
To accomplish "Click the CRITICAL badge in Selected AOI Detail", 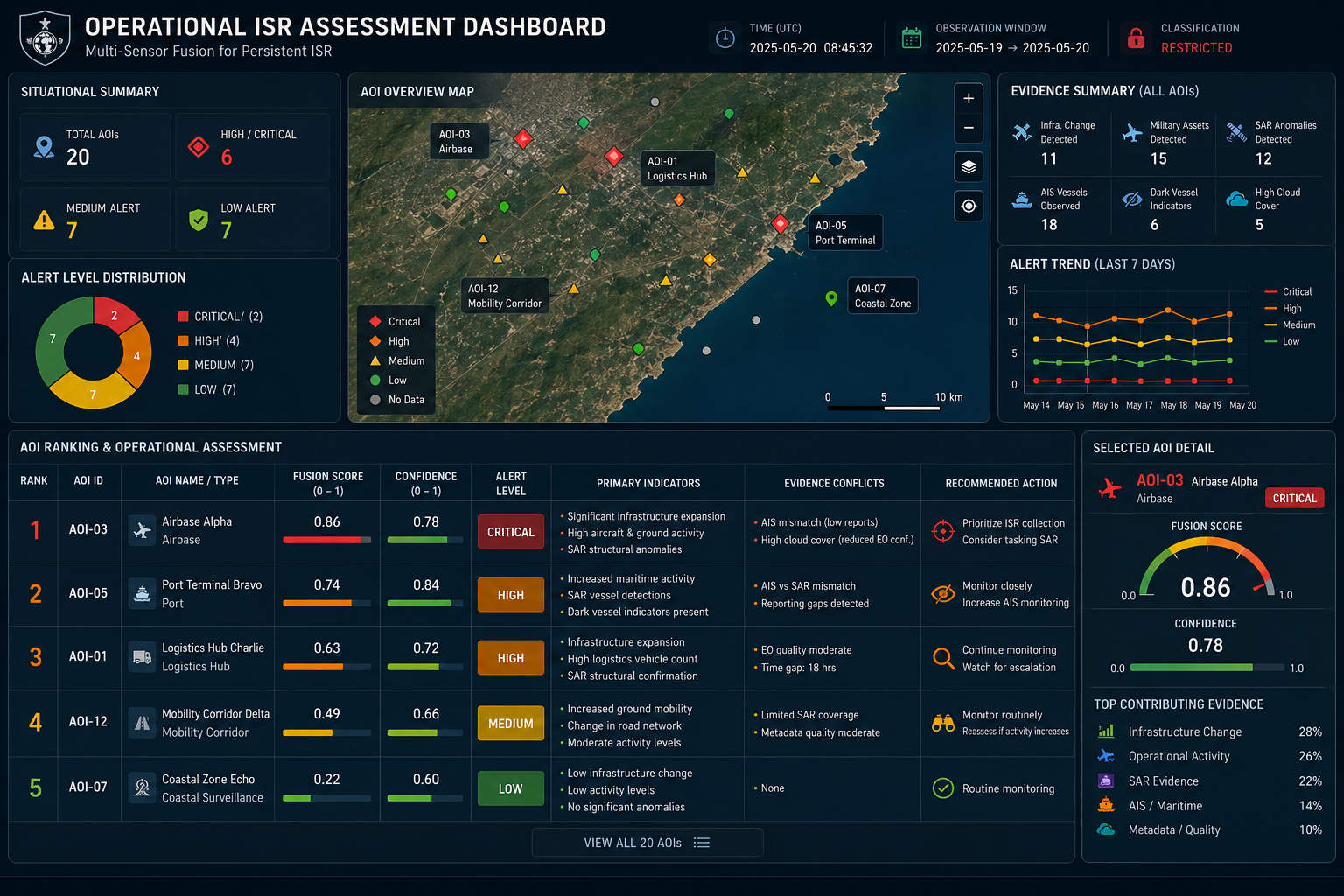I will [x=1295, y=498].
